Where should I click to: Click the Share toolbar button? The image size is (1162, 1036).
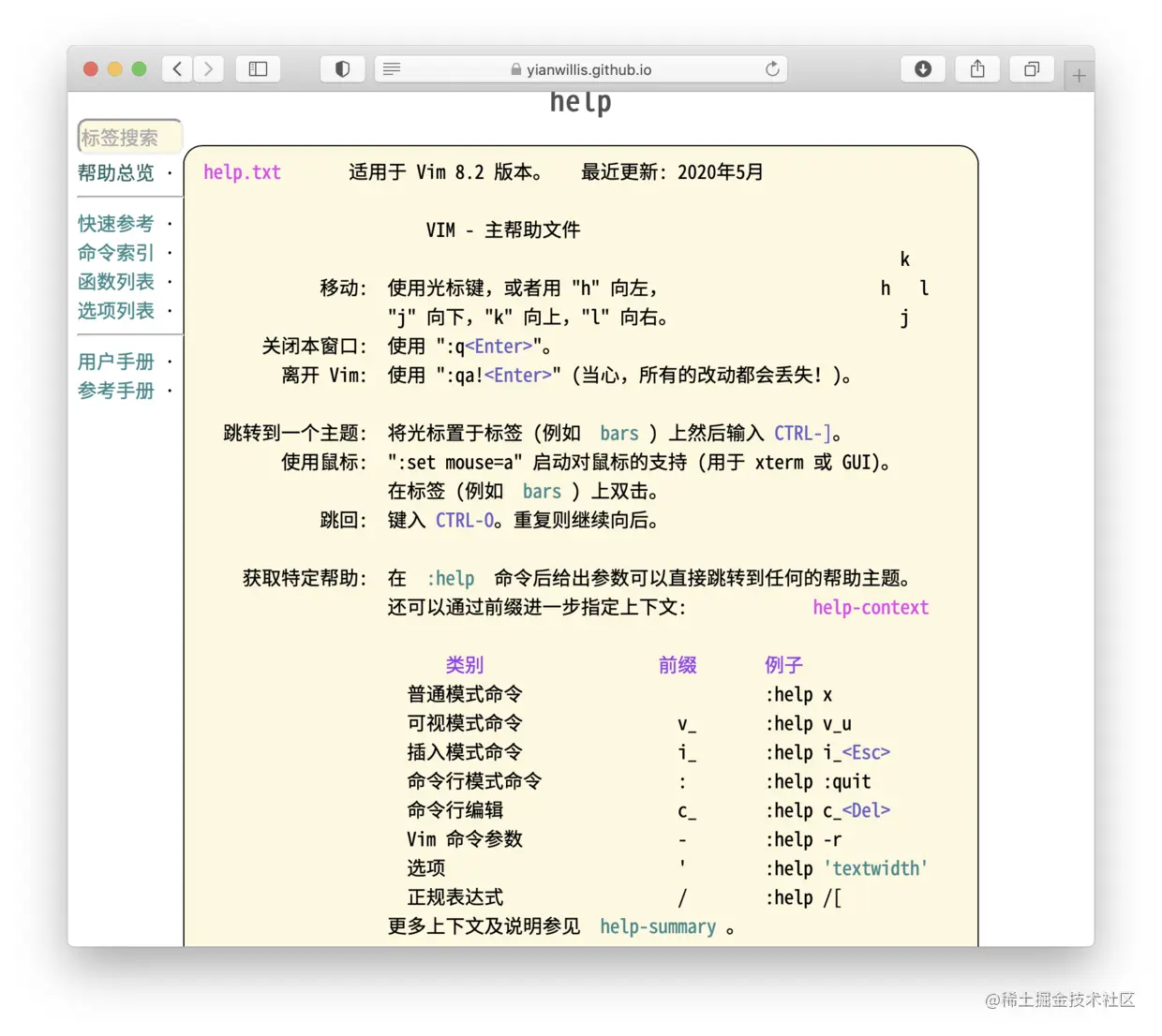click(x=977, y=69)
